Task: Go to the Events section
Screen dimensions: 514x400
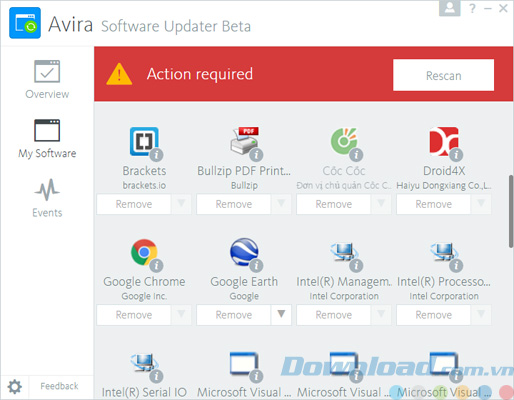Action: (47, 198)
